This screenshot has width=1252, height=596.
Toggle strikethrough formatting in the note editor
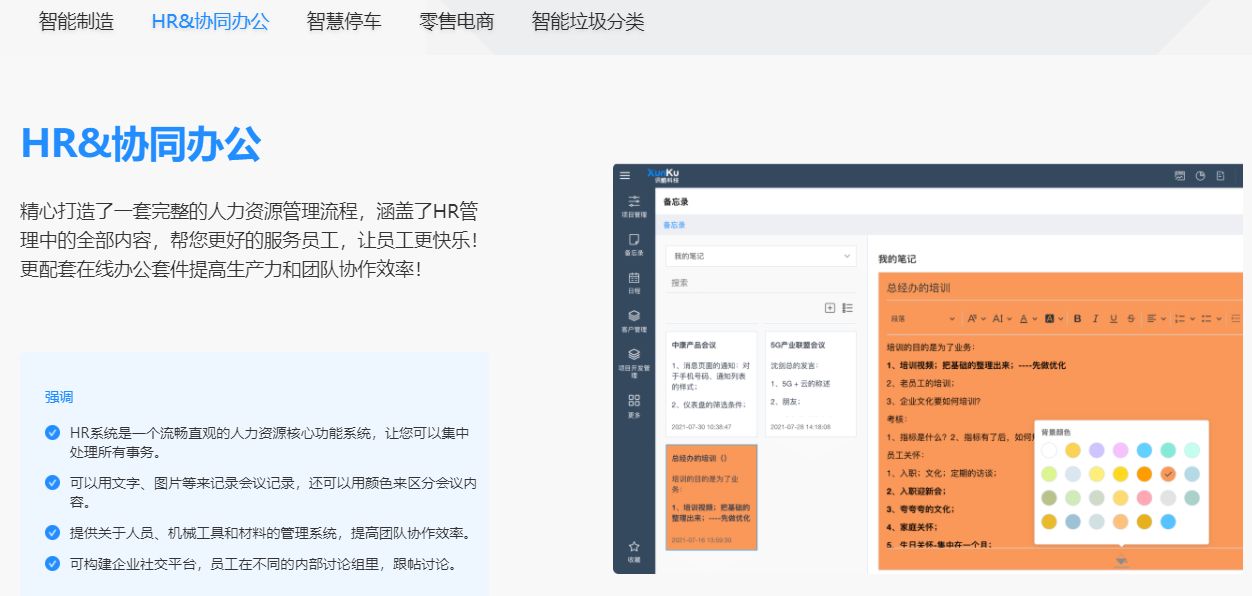(x=1131, y=319)
